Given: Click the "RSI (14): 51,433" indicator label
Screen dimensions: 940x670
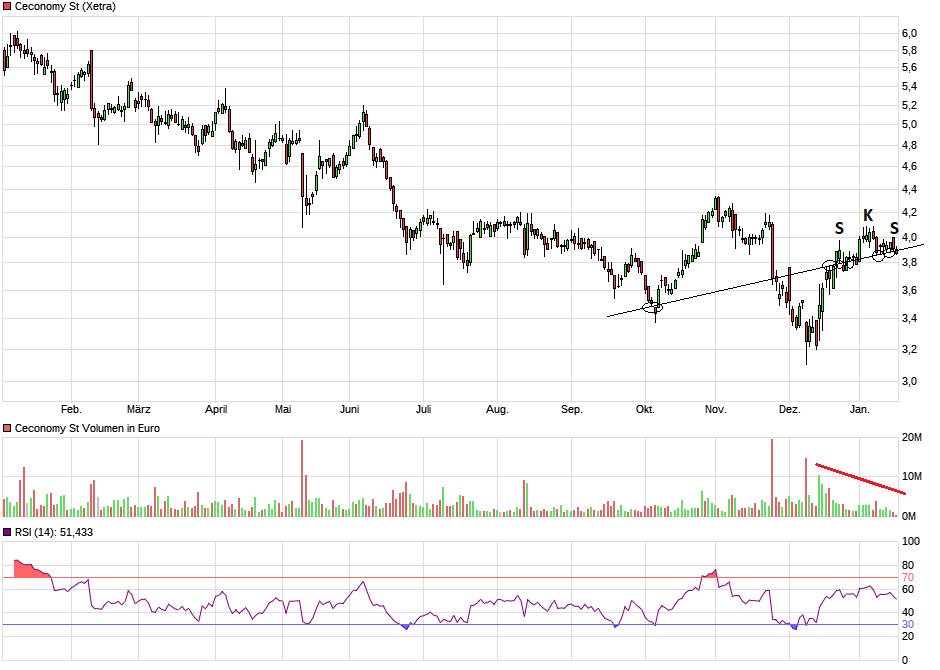Looking at the screenshot, I should (54, 532).
